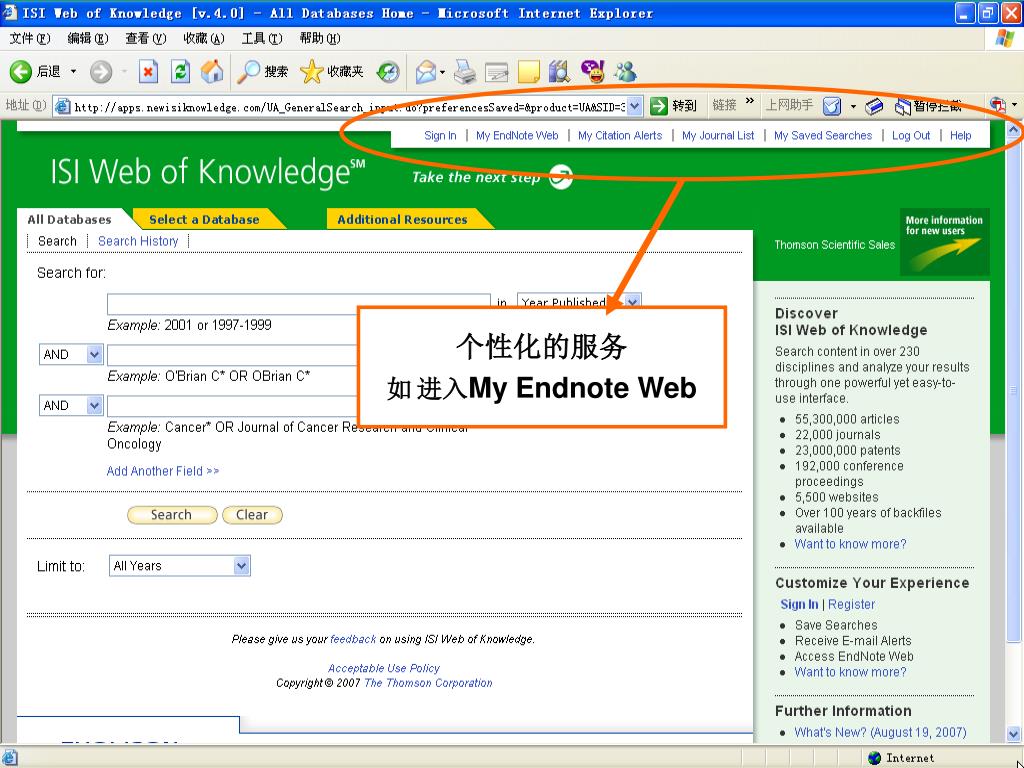Screen dimensions: 1024x768
Task: Click the Clear button
Action: (x=252, y=515)
